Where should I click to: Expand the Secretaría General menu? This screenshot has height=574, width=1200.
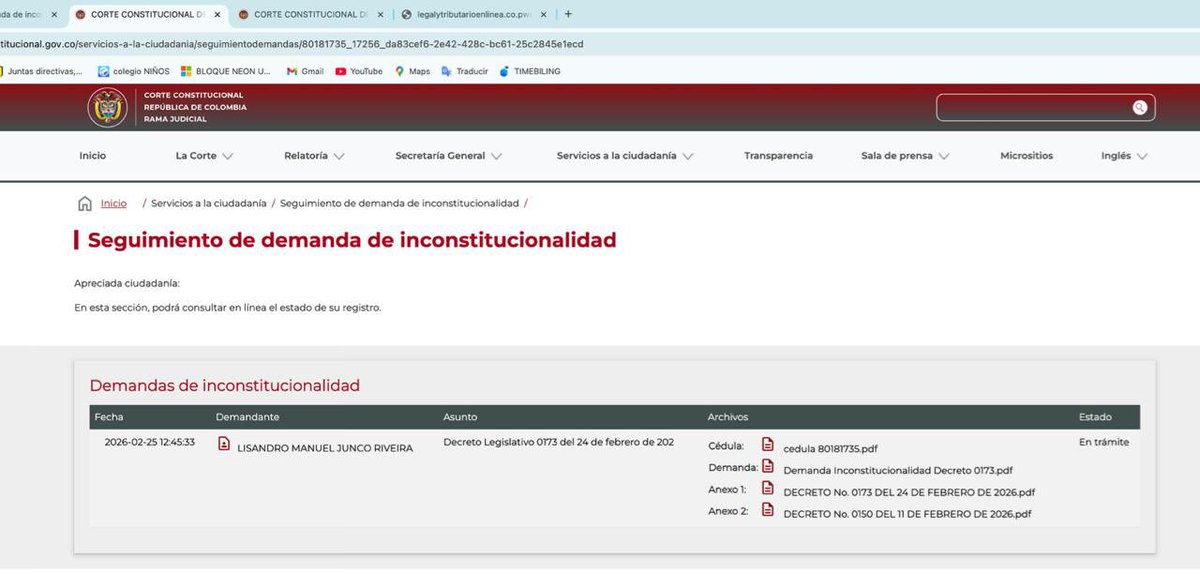[449, 156]
